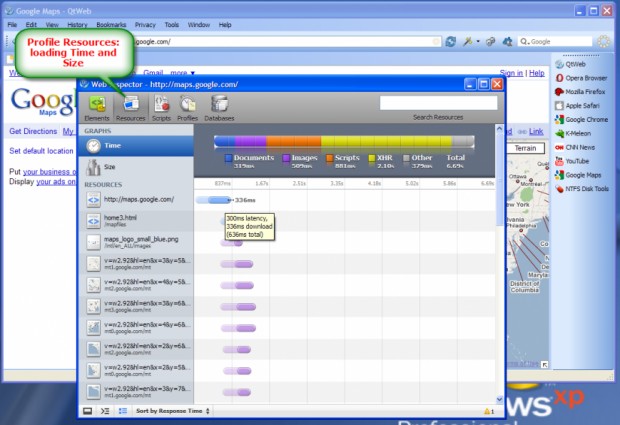This screenshot has height=425, width=620.
Task: Open the NTFS Disk Tools bookmark
Action: click(582, 189)
